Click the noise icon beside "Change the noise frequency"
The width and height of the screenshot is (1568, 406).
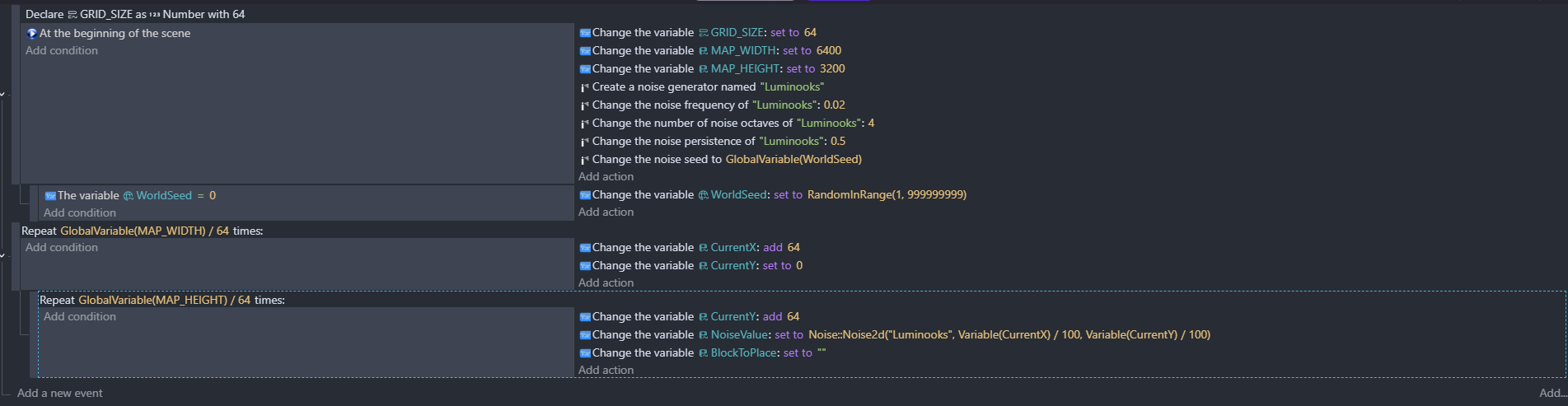pyautogui.click(x=585, y=105)
